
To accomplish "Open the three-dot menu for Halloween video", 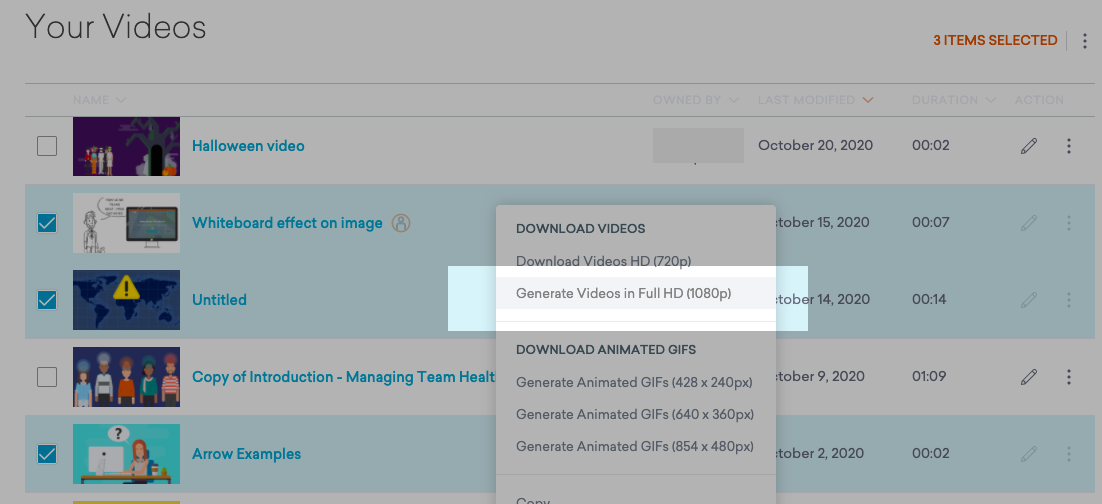I will [1068, 146].
